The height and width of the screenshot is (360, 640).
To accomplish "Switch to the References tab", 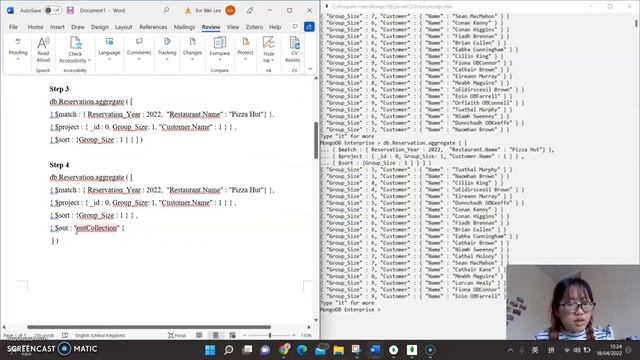I will point(153,27).
